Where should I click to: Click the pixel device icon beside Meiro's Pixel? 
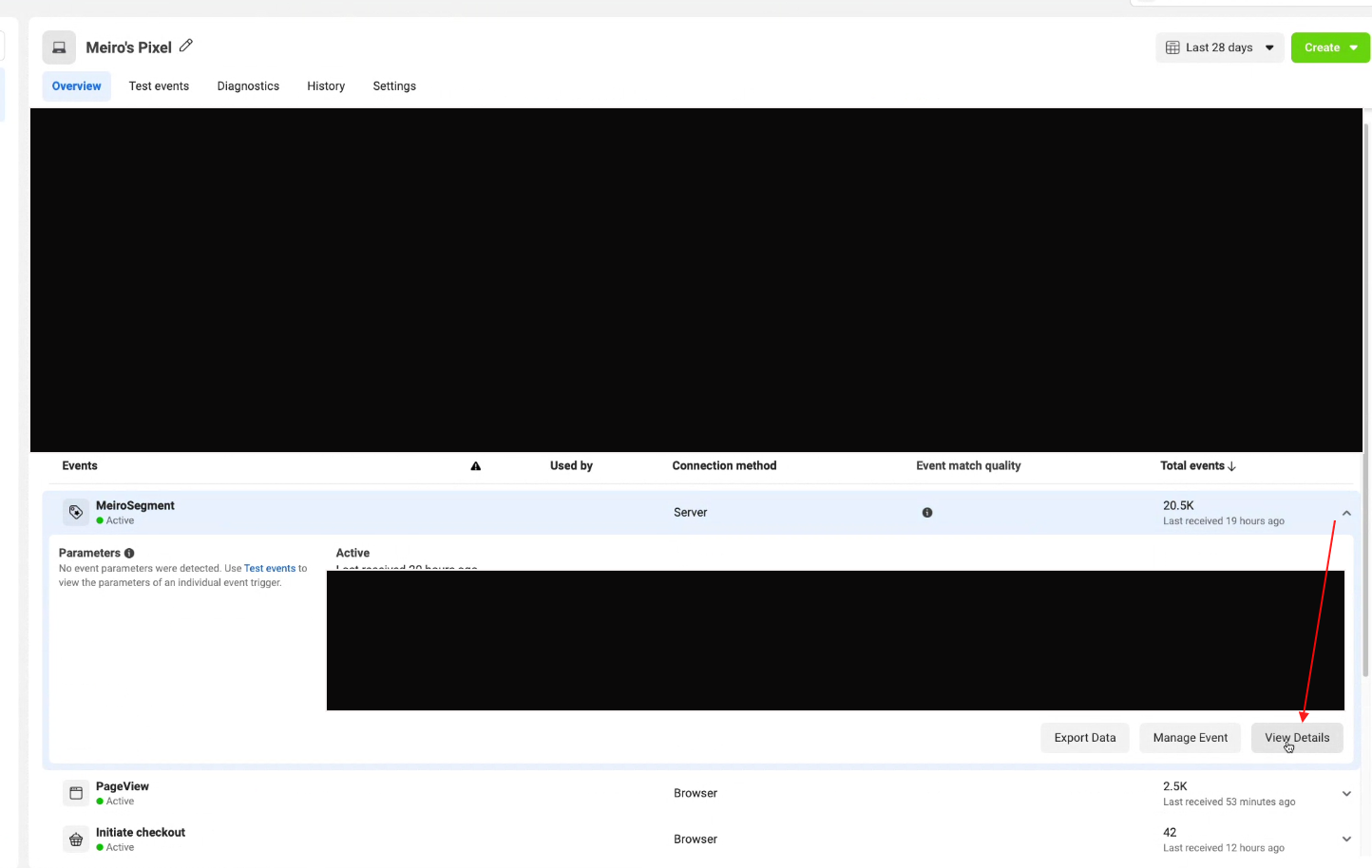click(59, 47)
